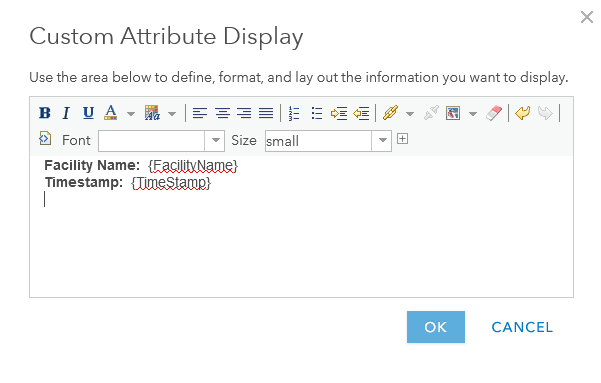Screen dimensions: 601x383
Task: Click the remove link icon
Action: click(x=431, y=113)
